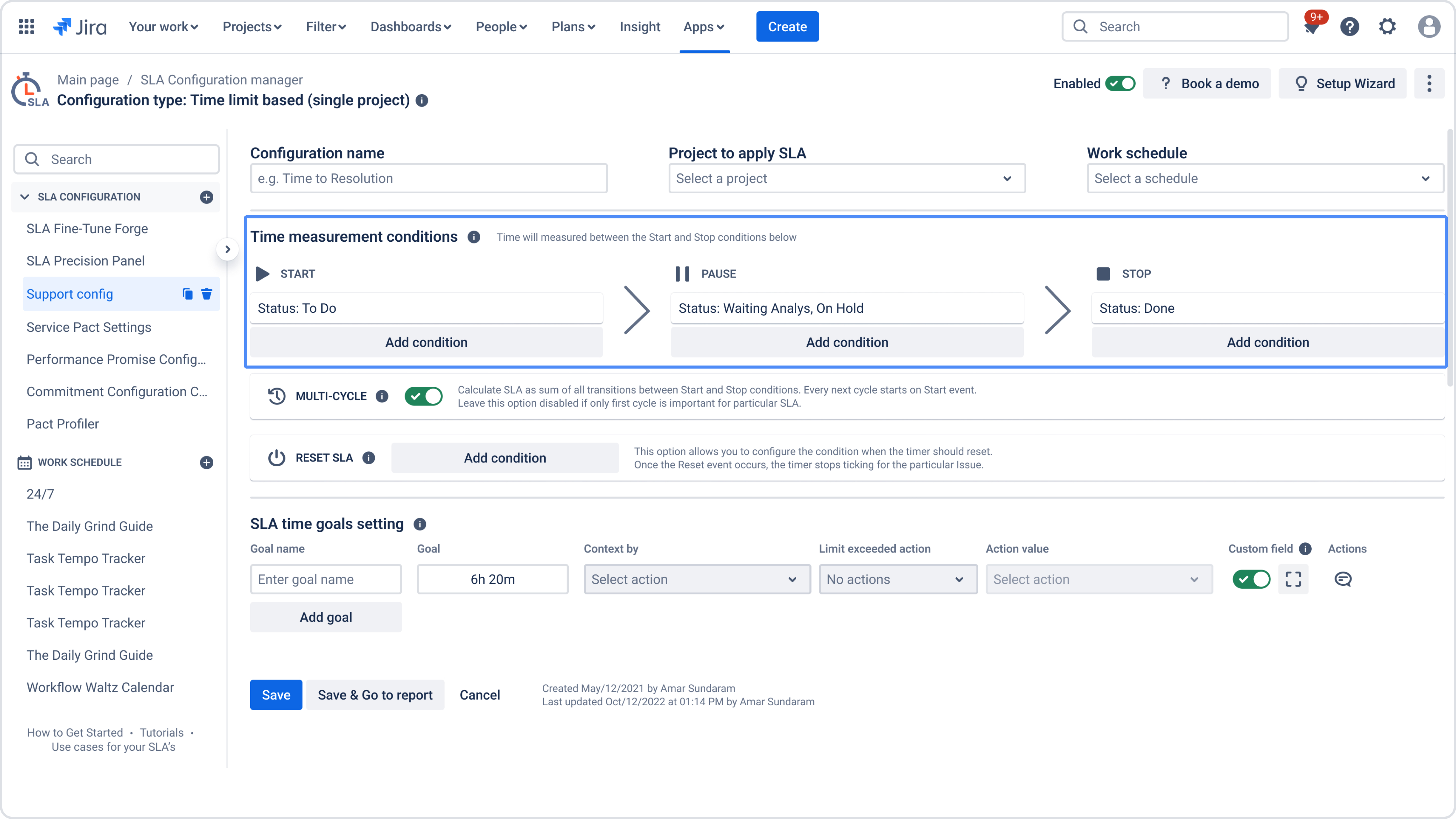Click the Configuration name field
Screen dimensions: 1456x819
pos(428,179)
